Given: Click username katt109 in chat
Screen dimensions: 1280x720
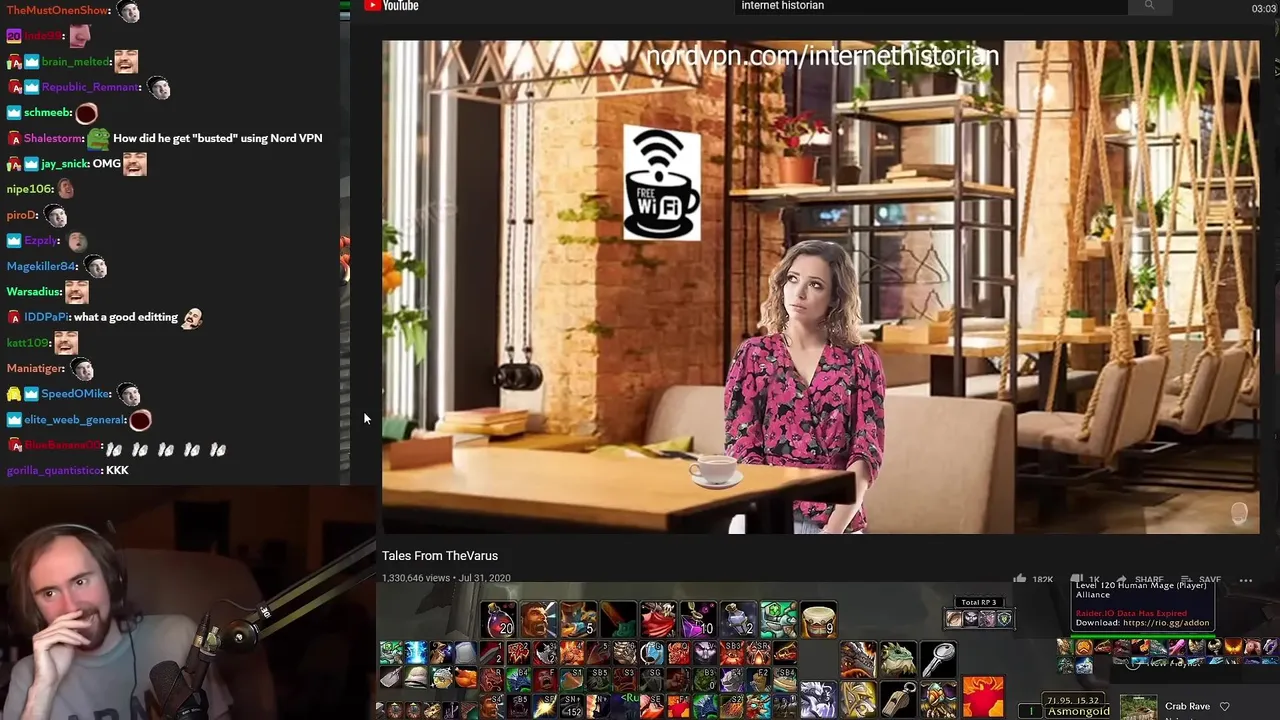Looking at the screenshot, I should point(28,343).
